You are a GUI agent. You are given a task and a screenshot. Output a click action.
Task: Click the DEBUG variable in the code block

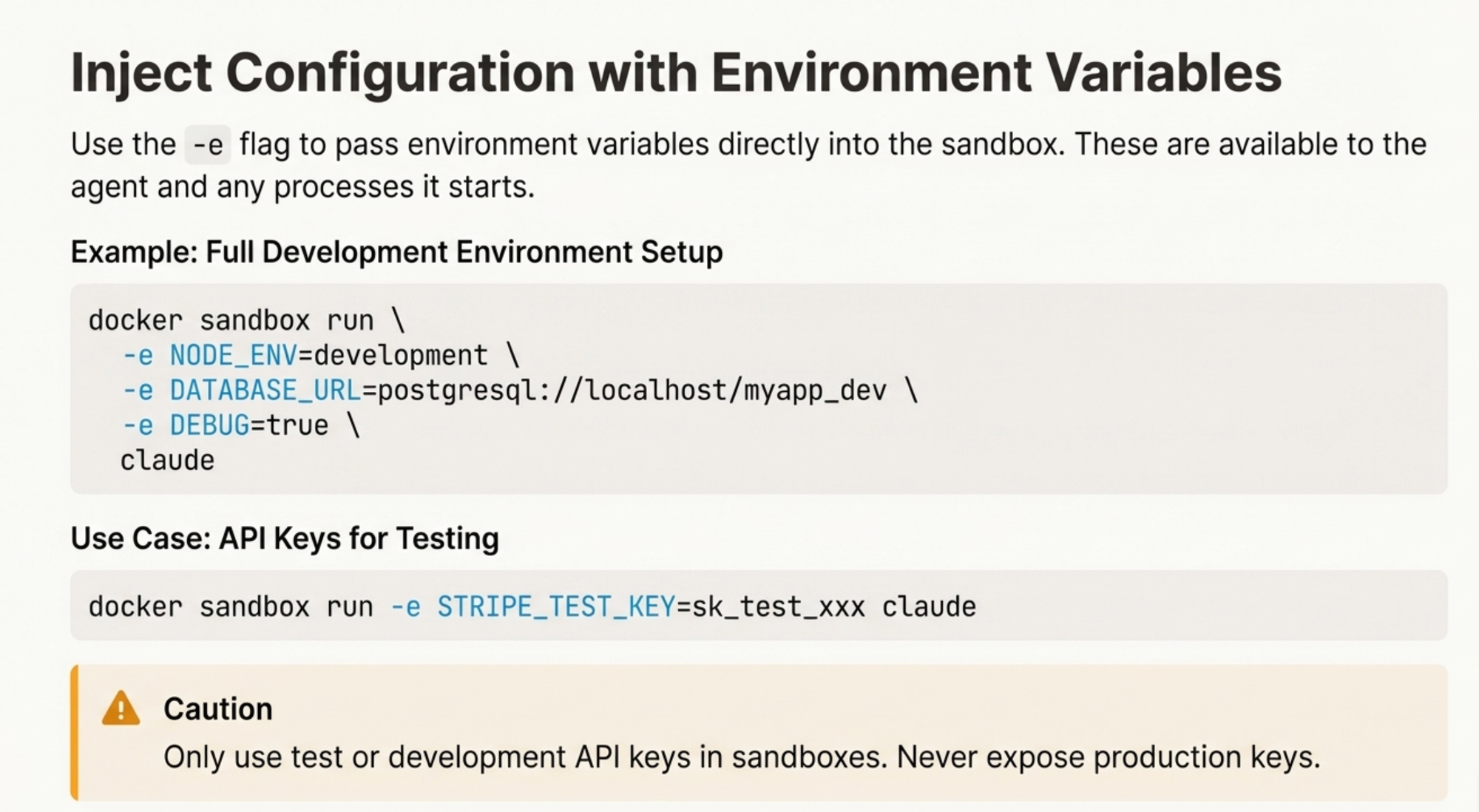[209, 426]
